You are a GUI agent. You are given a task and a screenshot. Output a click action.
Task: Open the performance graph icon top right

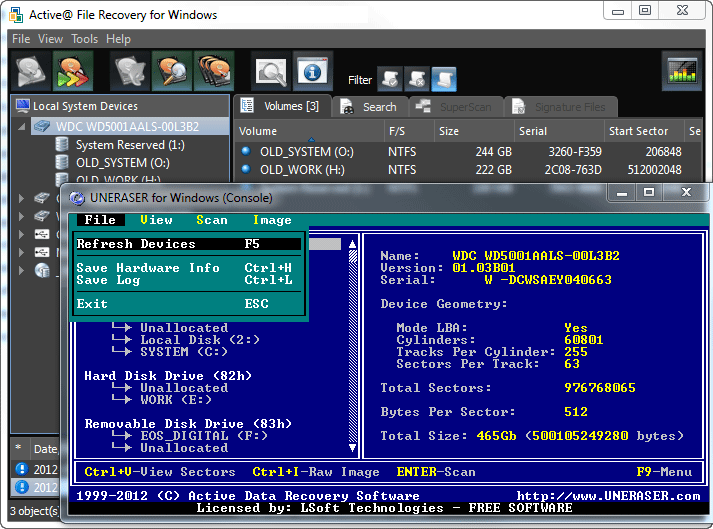coord(682,71)
